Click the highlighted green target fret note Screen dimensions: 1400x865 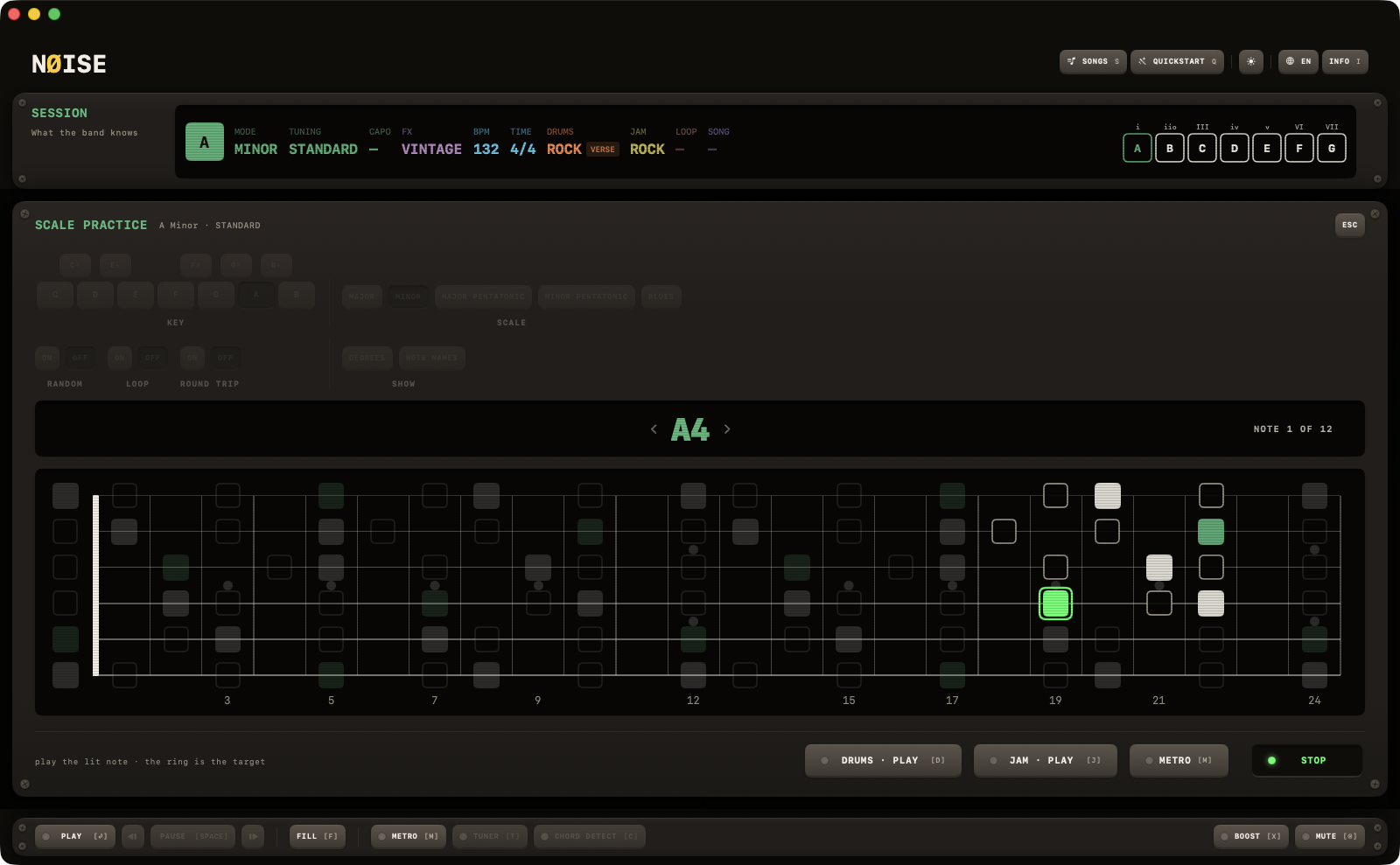[x=1055, y=603]
